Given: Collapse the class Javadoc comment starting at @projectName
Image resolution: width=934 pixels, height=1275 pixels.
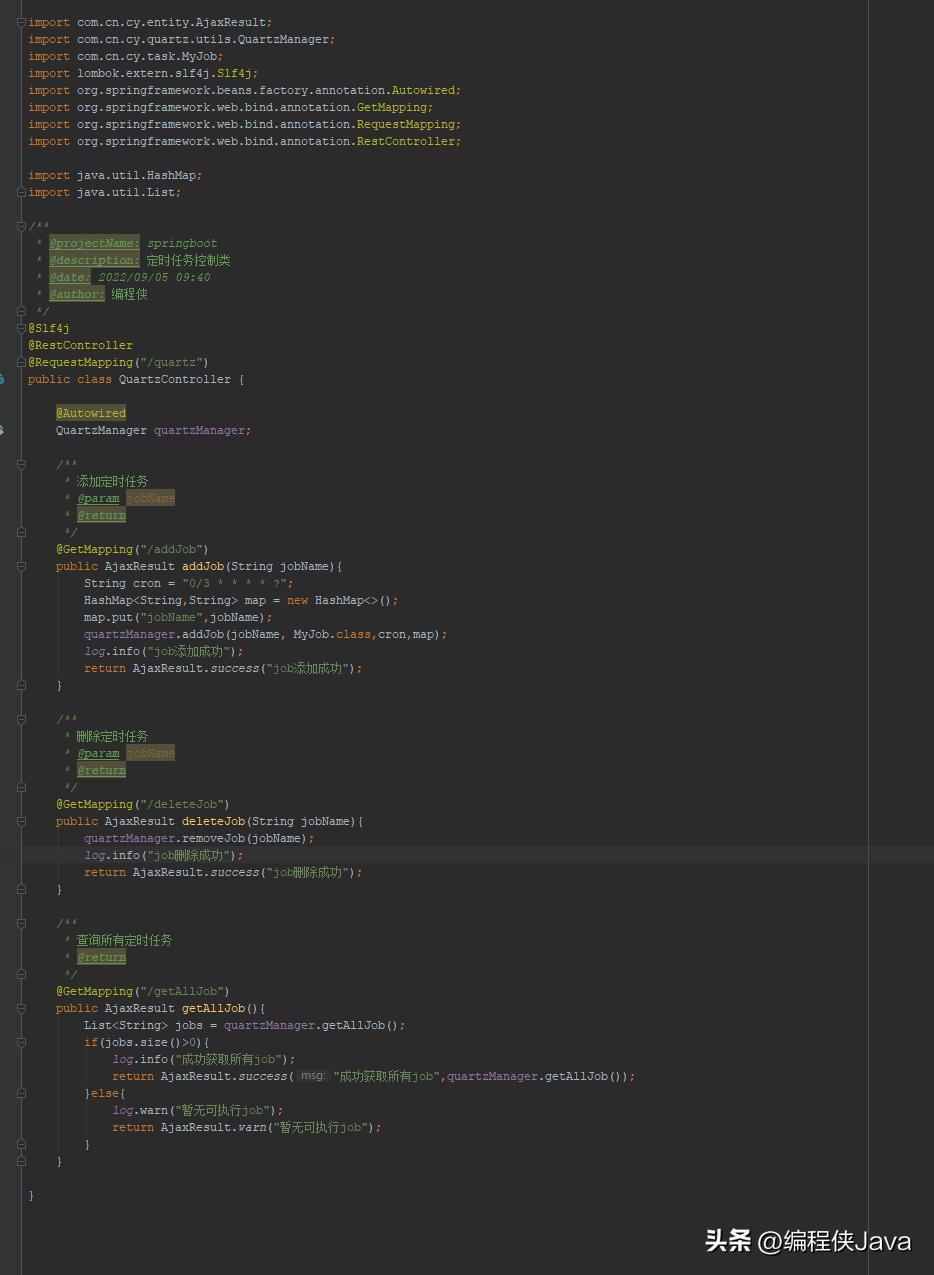Looking at the screenshot, I should [x=22, y=226].
